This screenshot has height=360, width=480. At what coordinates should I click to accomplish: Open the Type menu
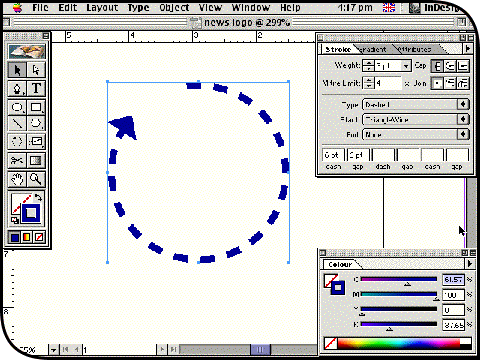(138, 7)
